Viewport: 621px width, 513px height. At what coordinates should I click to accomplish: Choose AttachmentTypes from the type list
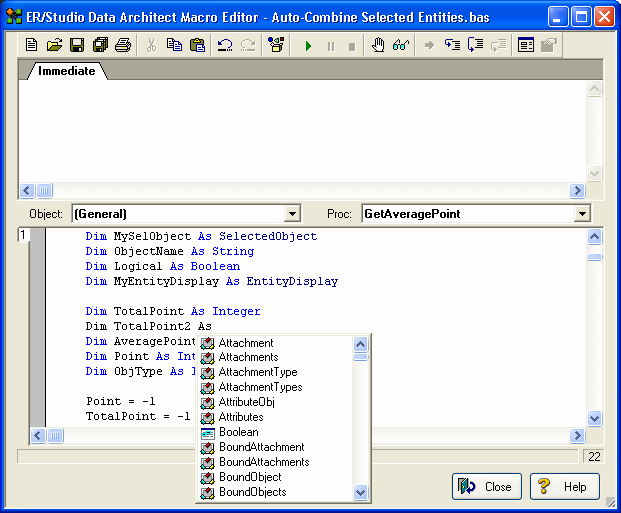276,387
